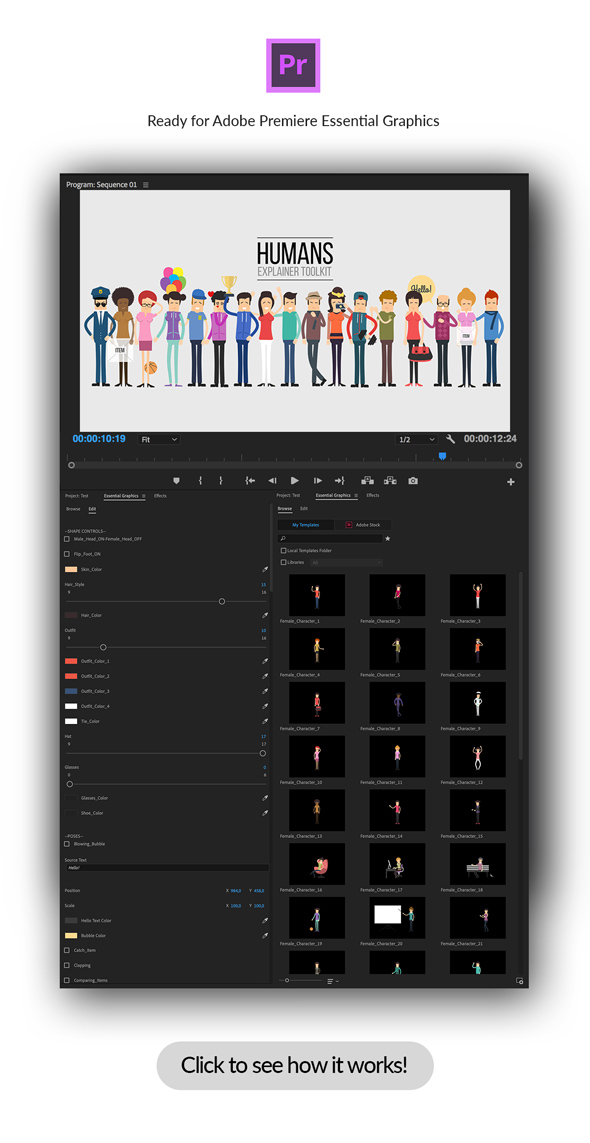Click the plus Button Editor icon
Image resolution: width=590 pixels, height=1143 pixels.
point(511,482)
